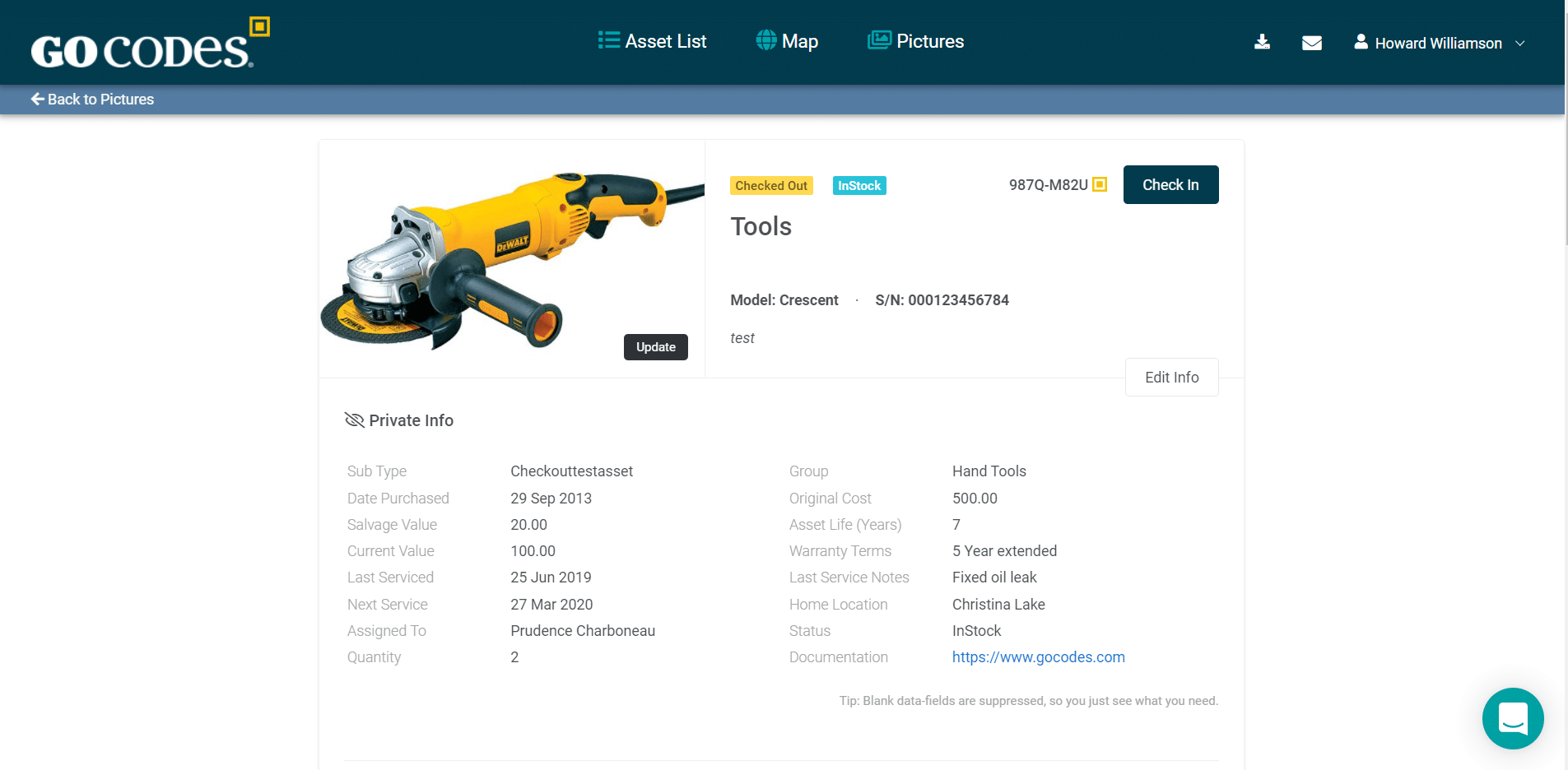Click the 500.00 original cost value

[975, 499]
